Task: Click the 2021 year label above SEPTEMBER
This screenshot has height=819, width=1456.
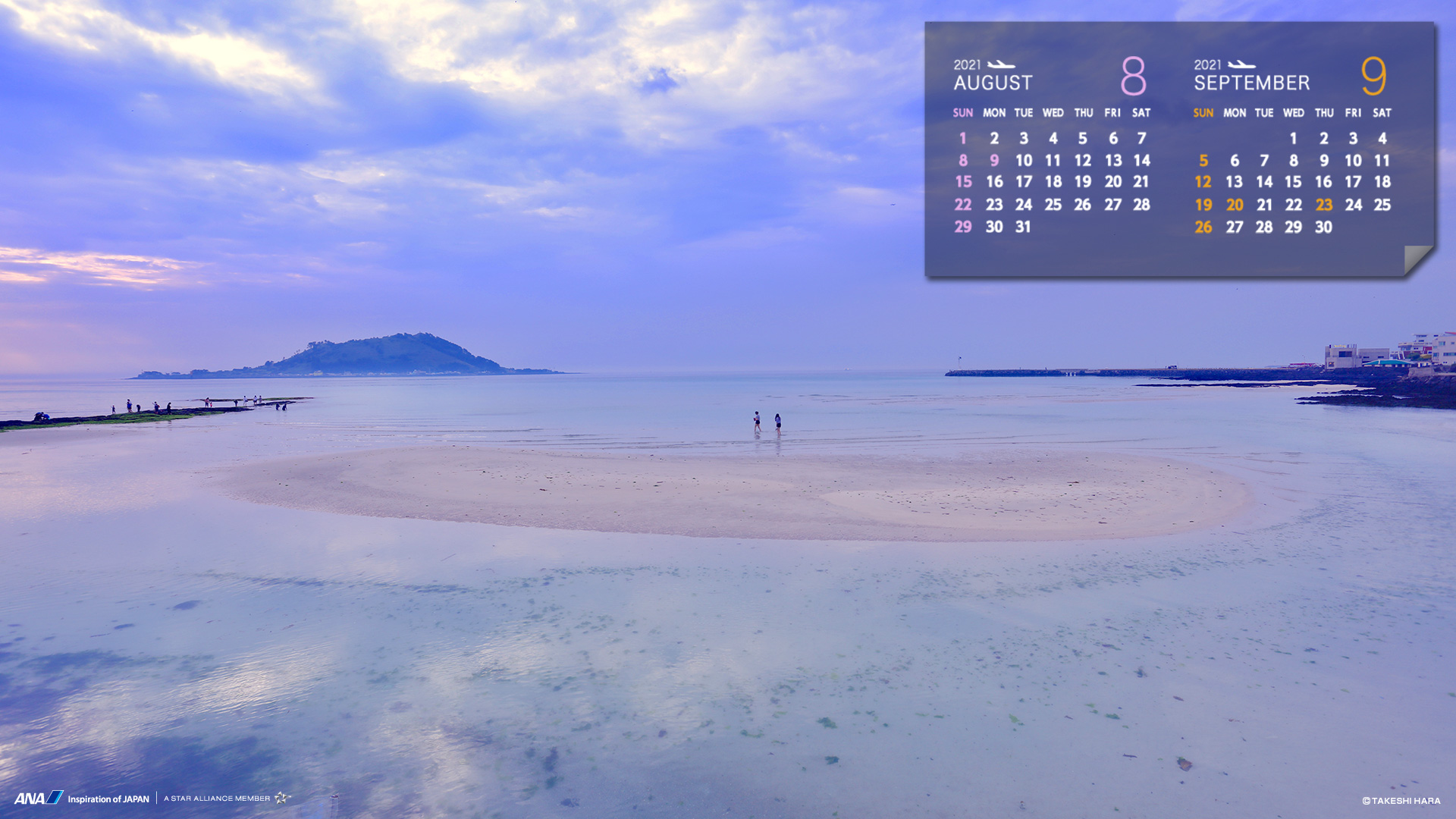Action: [1208, 65]
